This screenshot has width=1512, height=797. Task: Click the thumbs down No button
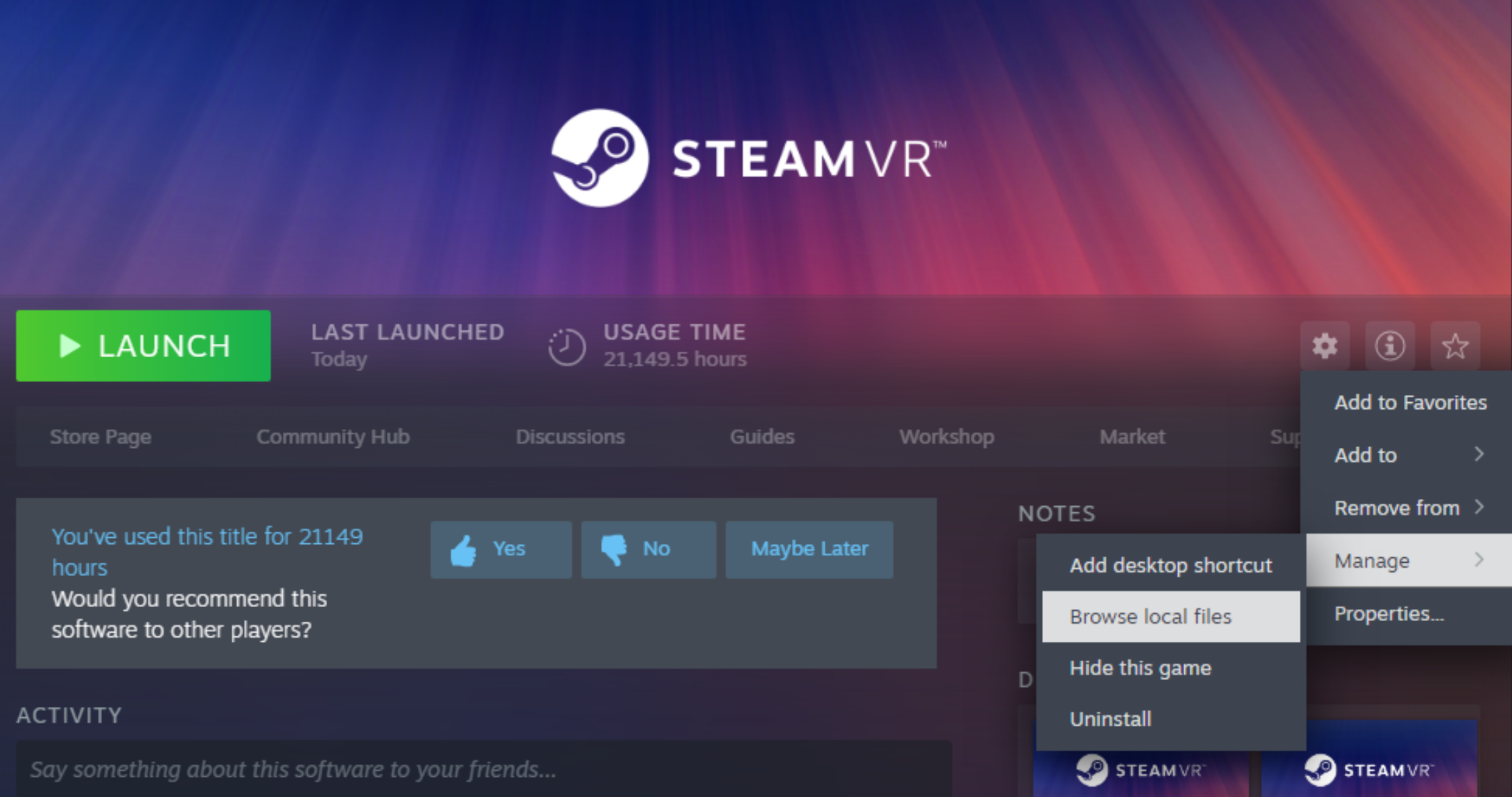pyautogui.click(x=648, y=549)
